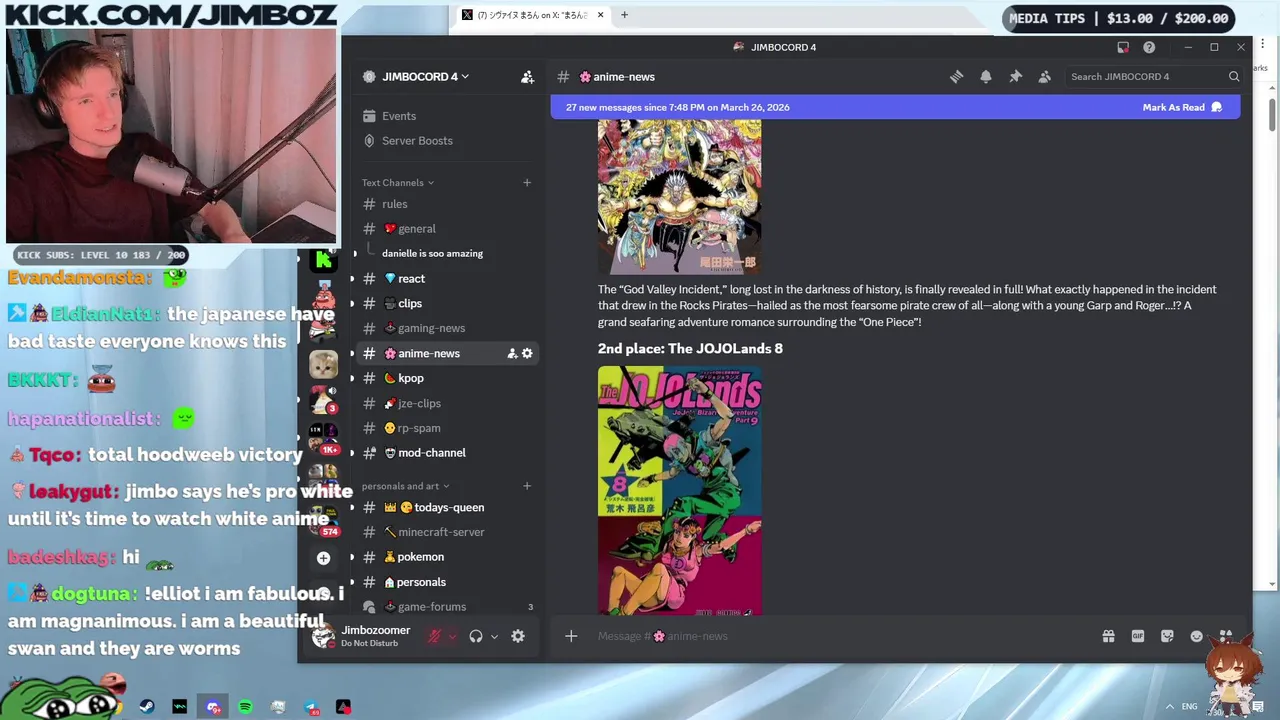Viewport: 1280px width, 720px height.
Task: Switch to the minecraft-server channel
Action: [447, 532]
